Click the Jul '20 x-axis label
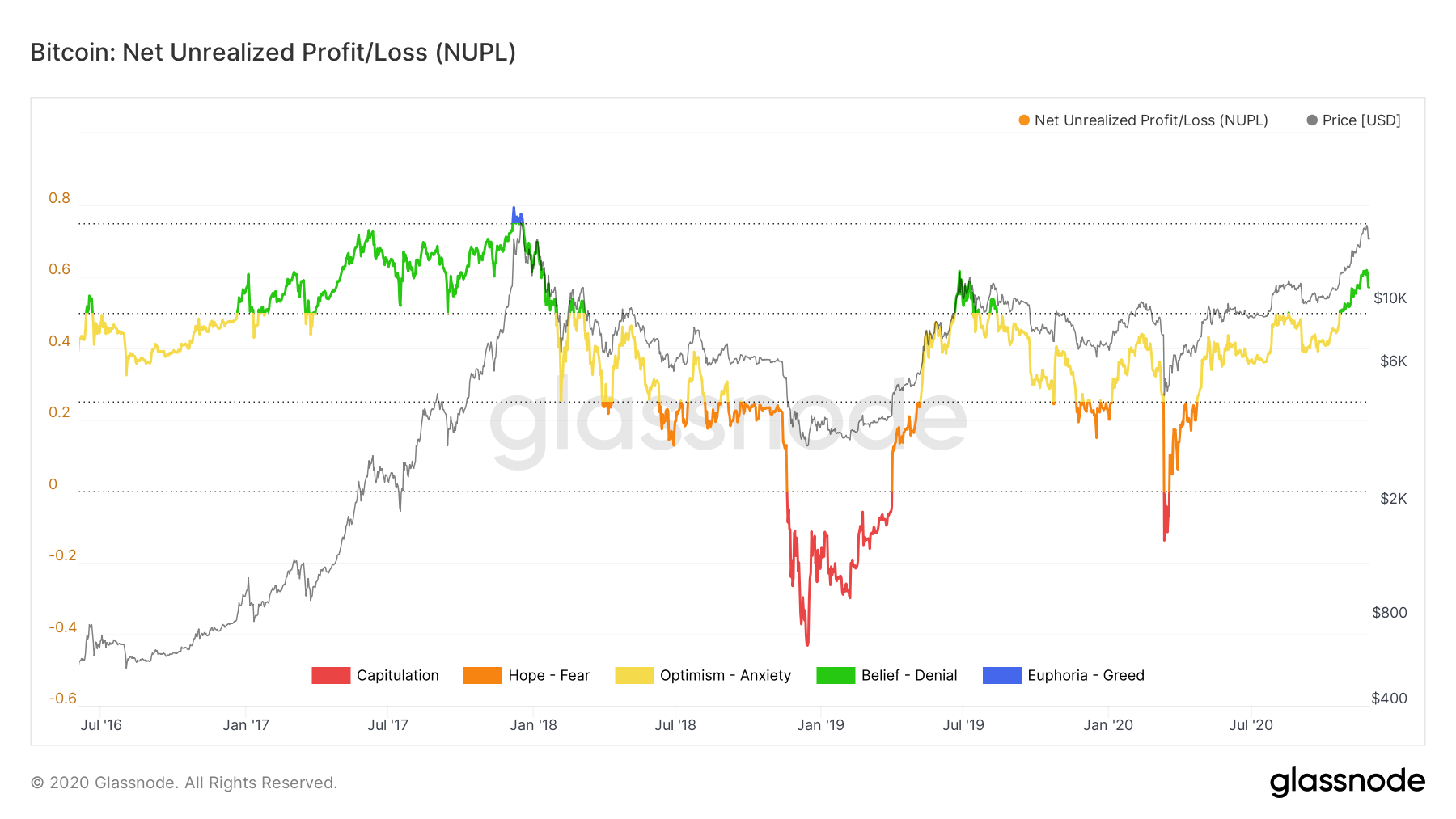This screenshot has width=1456, height=819. pyautogui.click(x=1251, y=725)
